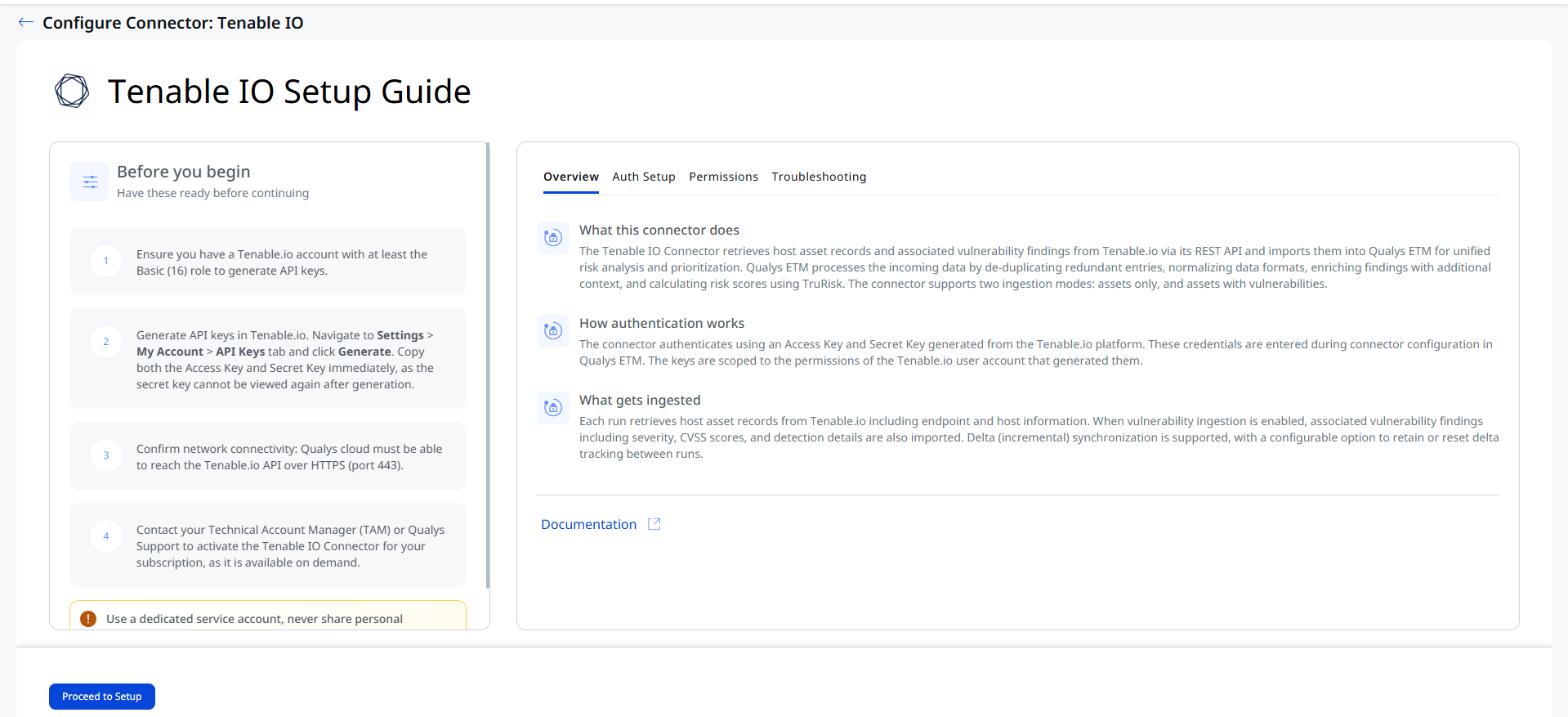
Task: Click the 'Configure Connector: Tenable IO' page title
Action: pos(172,23)
